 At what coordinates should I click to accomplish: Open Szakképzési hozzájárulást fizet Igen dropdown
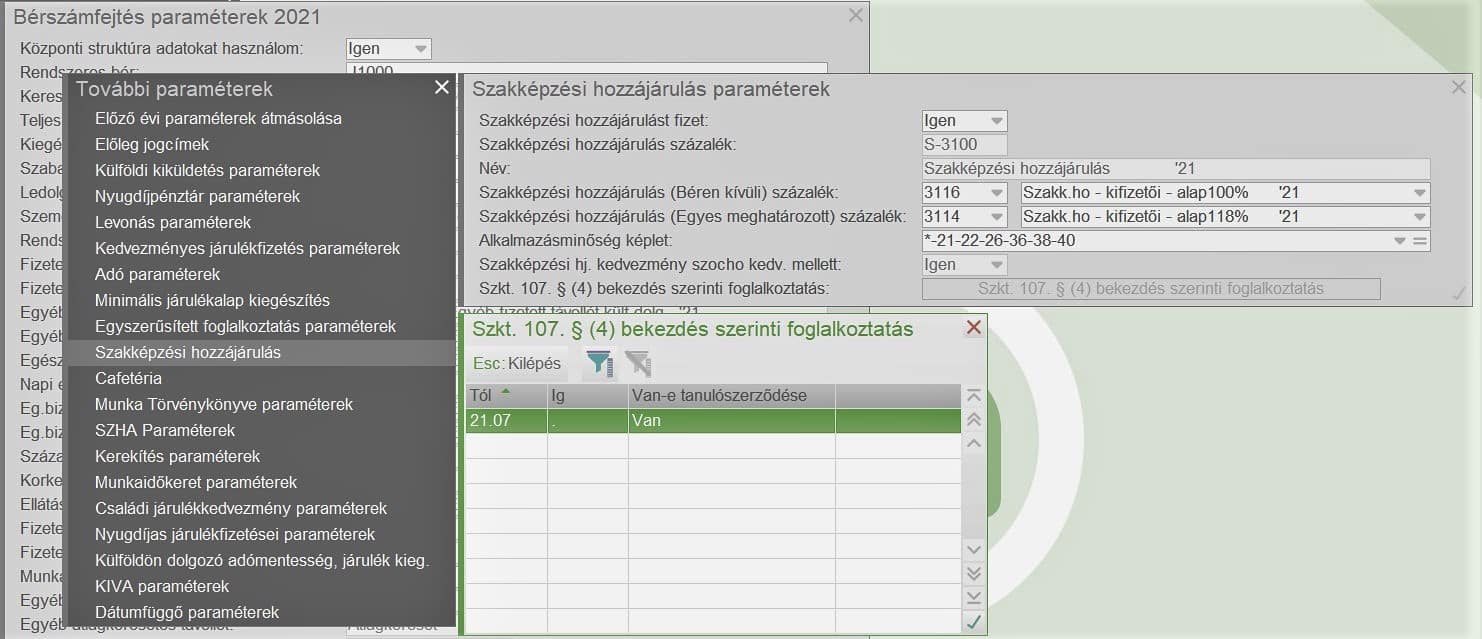tap(996, 121)
